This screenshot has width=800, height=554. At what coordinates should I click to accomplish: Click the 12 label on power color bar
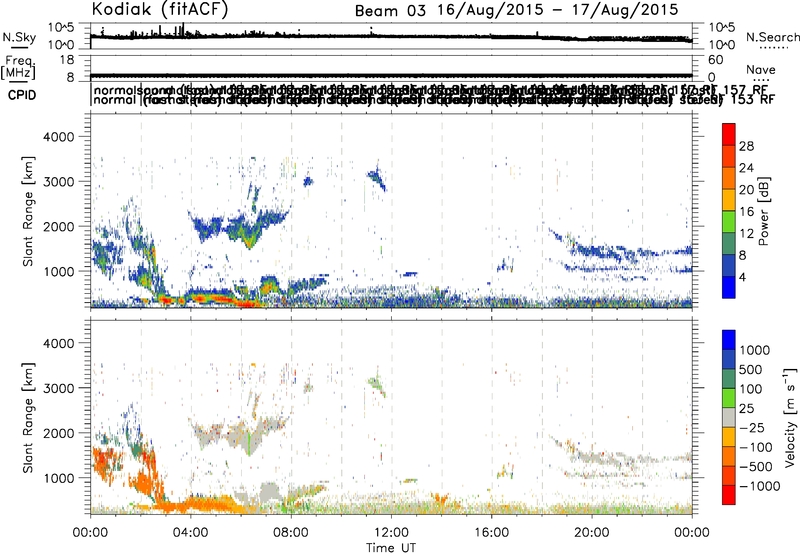pos(746,234)
